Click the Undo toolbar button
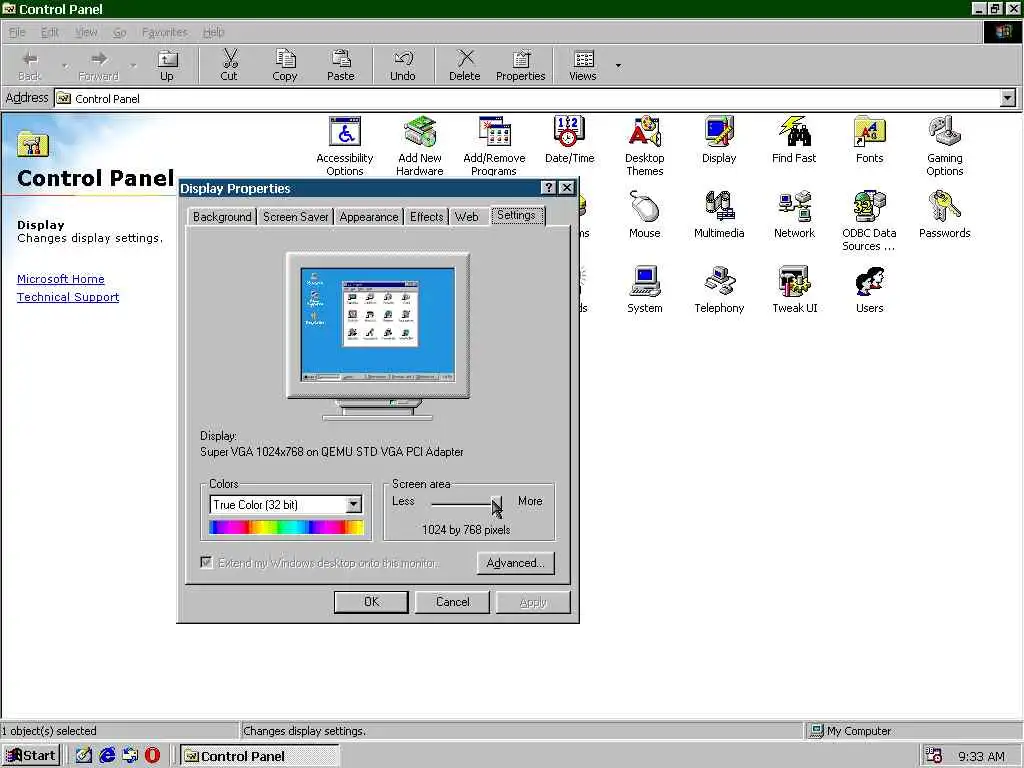This screenshot has width=1024, height=768. (403, 65)
